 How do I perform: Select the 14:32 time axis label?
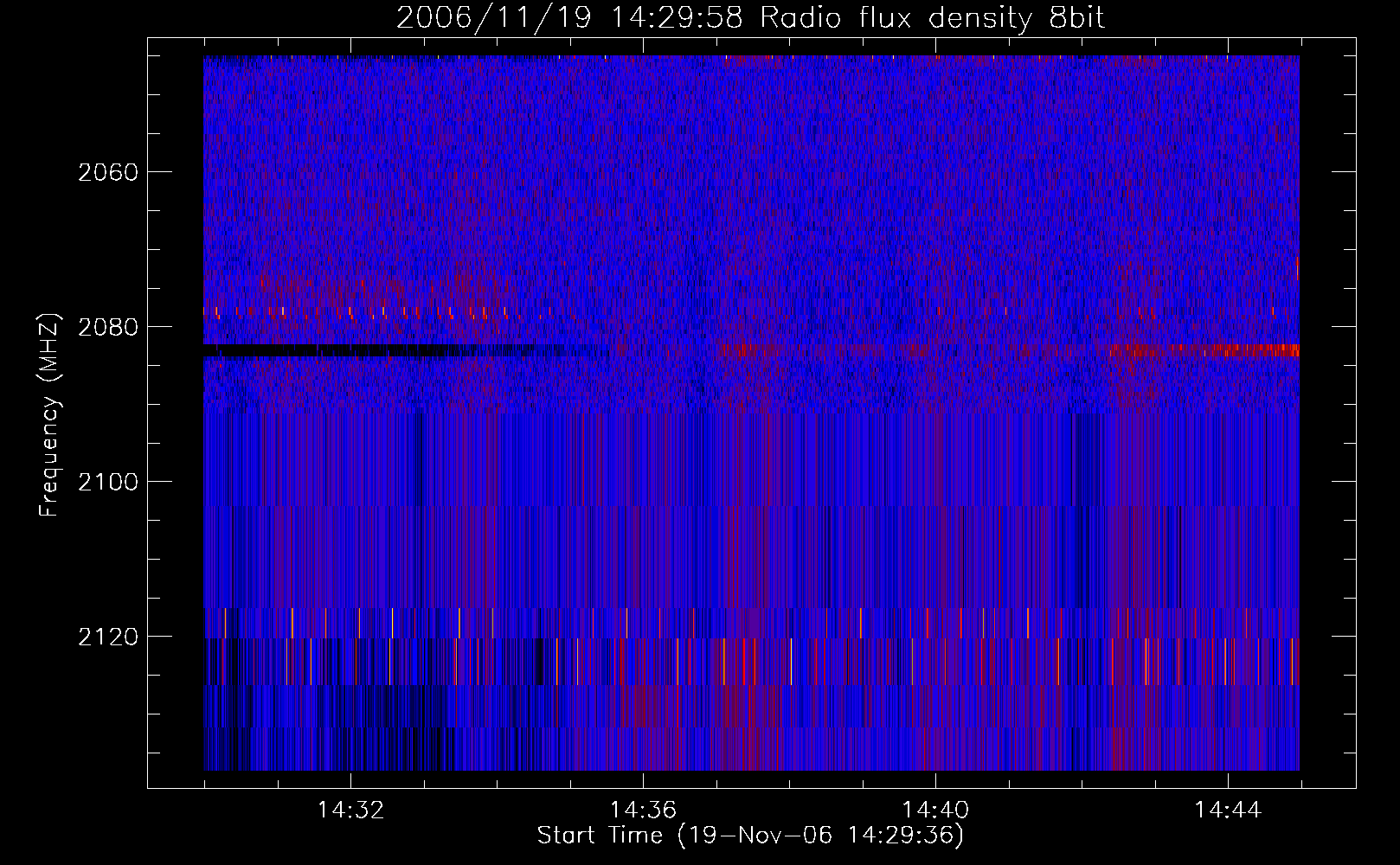click(x=350, y=811)
